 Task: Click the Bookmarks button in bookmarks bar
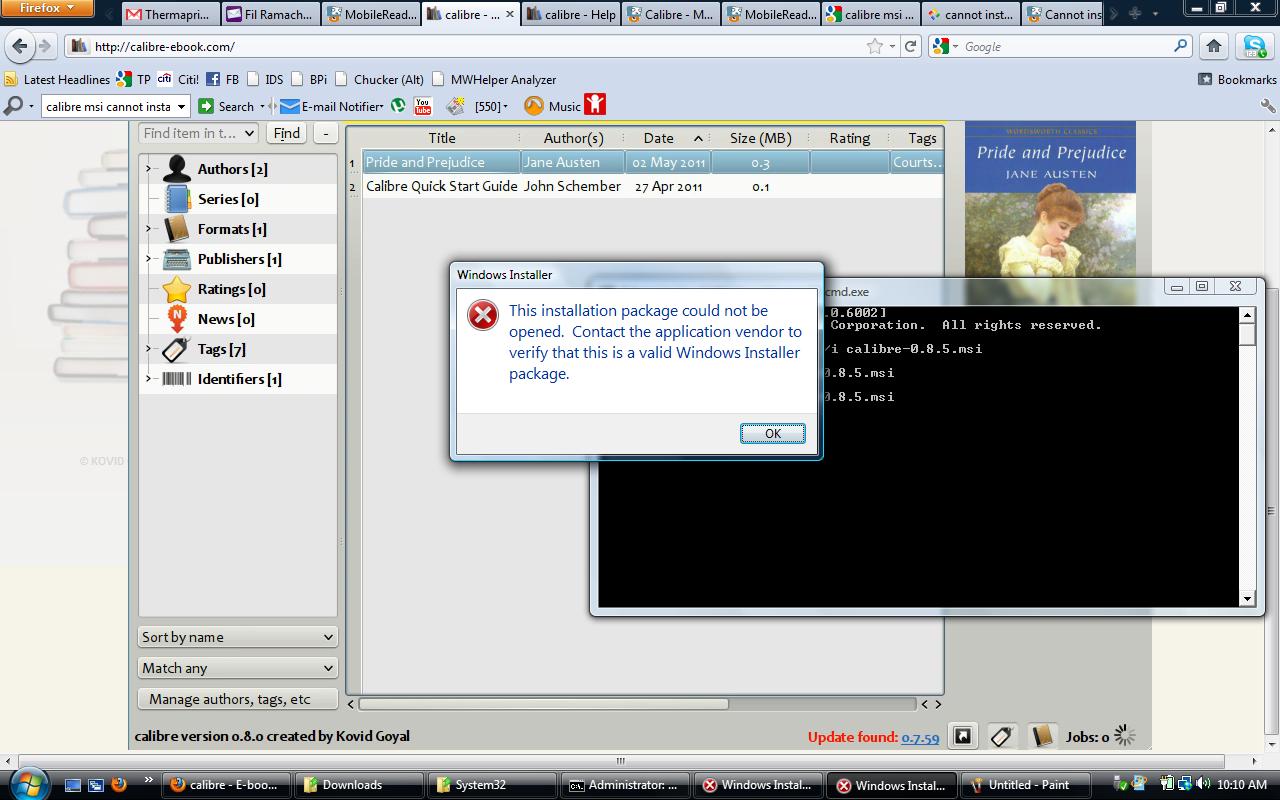[1237, 79]
